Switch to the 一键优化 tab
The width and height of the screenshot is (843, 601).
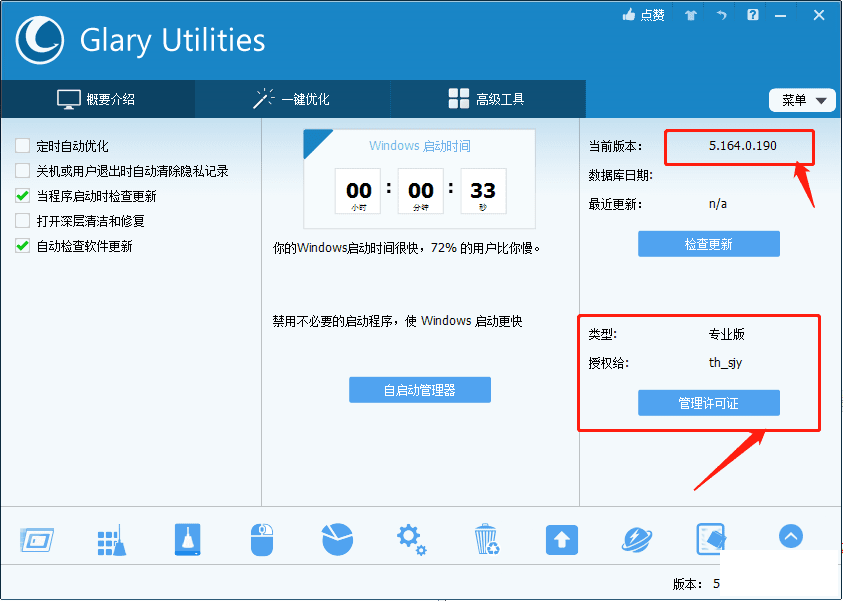[x=292, y=99]
